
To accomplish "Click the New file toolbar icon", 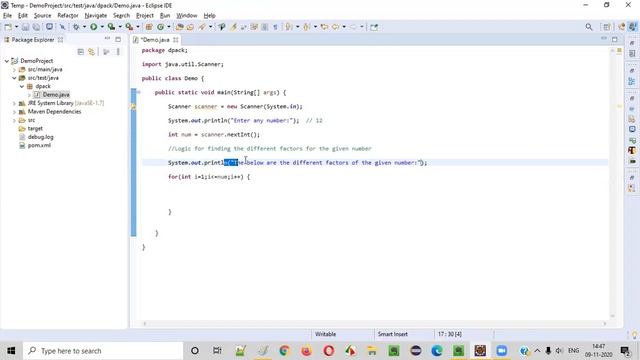I will pyautogui.click(x=8, y=27).
